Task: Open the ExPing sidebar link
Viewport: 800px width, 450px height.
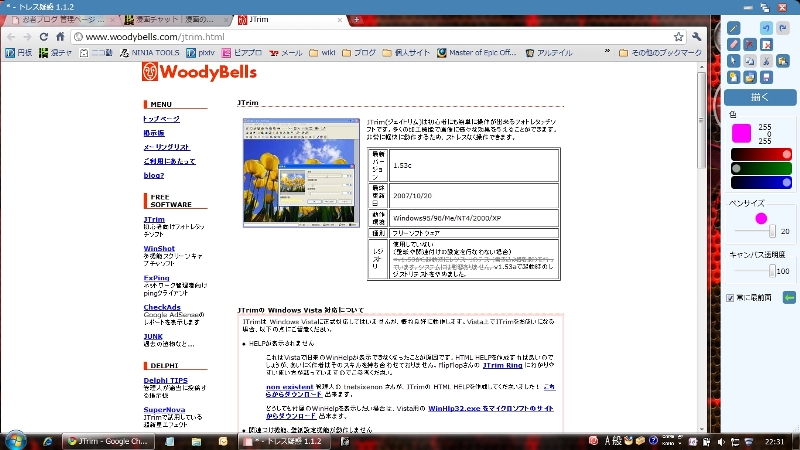Action: 156,278
